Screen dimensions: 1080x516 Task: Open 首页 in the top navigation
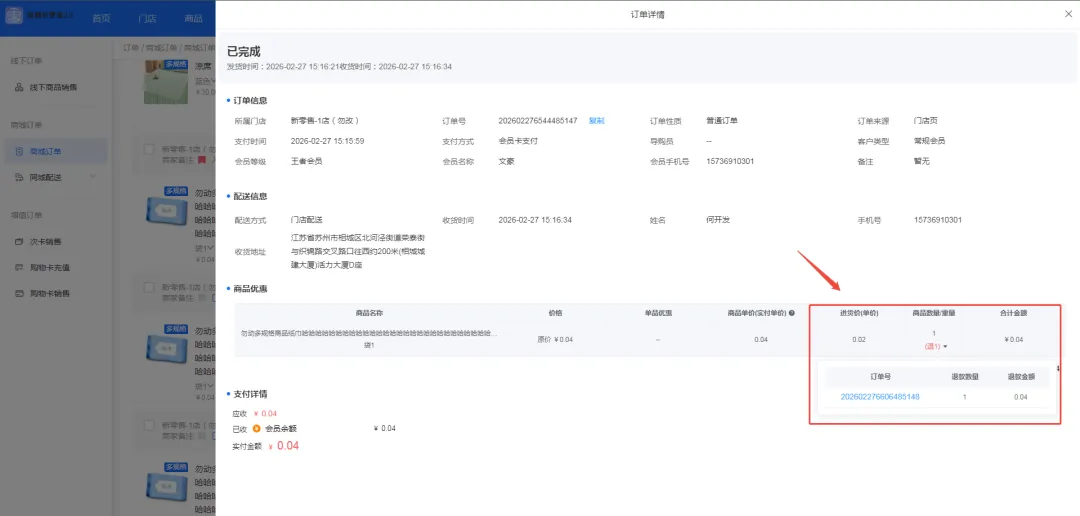coord(101,19)
